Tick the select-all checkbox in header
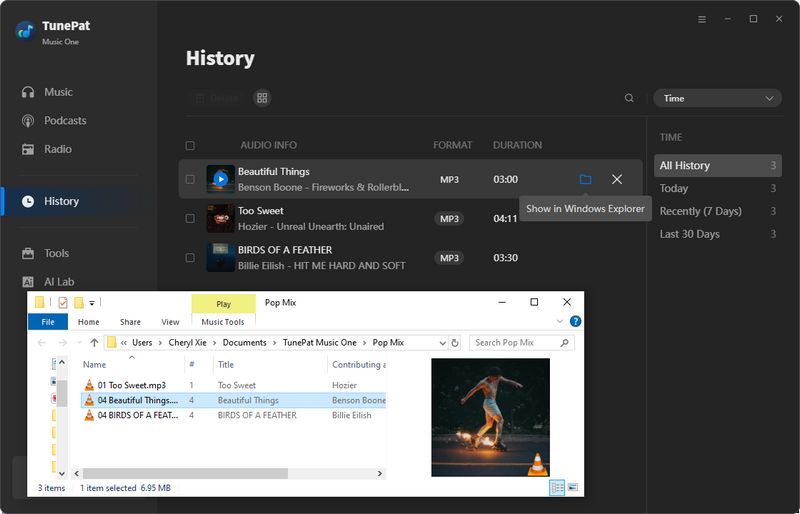 click(190, 145)
